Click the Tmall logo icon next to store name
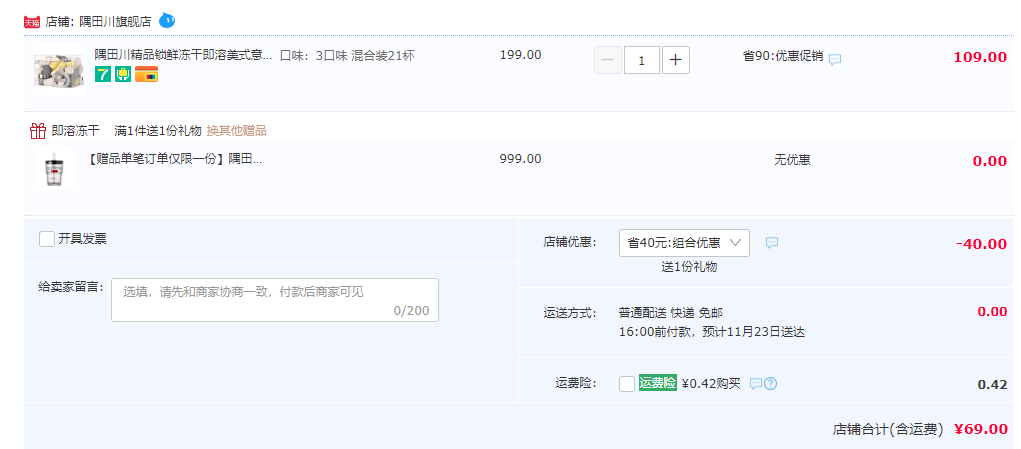Screen dimensions: 1021x449 coord(33,21)
